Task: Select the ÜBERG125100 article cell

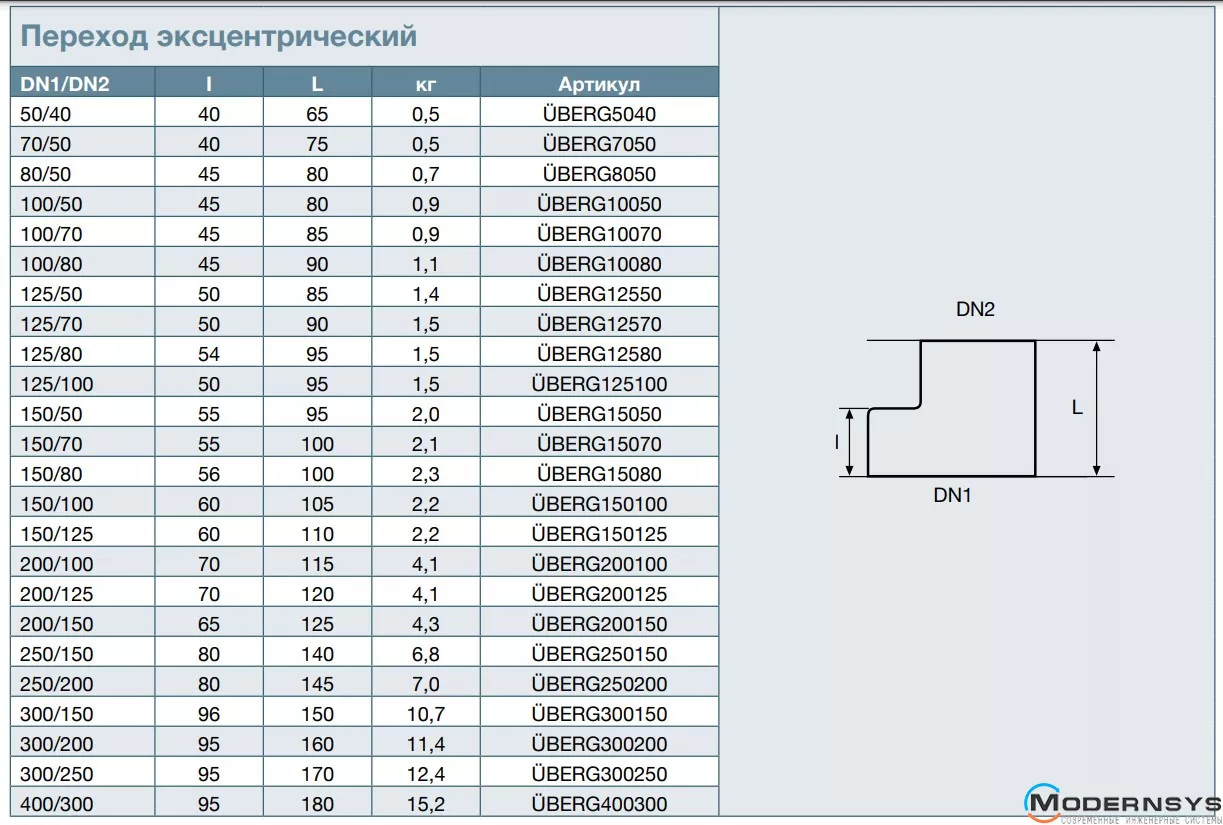Action: point(599,384)
